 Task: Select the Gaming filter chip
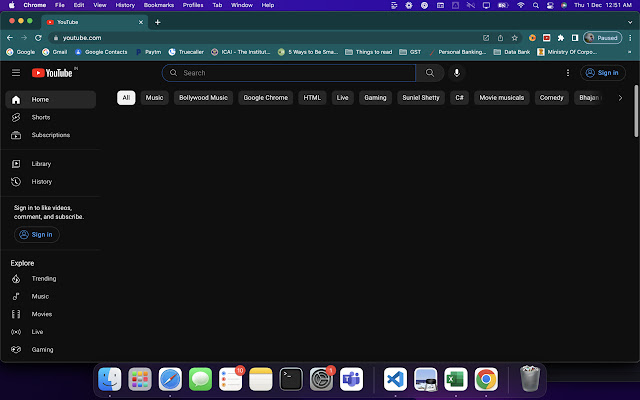coord(375,98)
